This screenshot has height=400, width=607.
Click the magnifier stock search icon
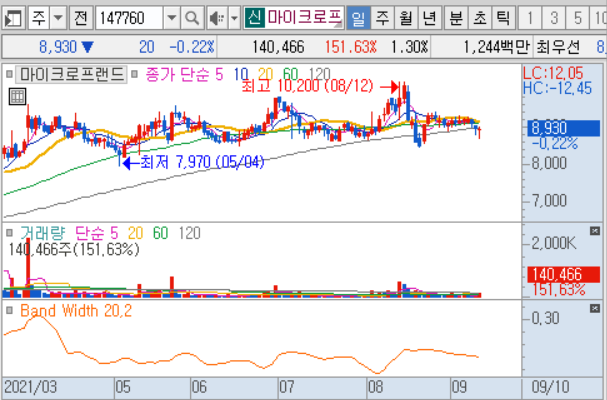pos(192,18)
